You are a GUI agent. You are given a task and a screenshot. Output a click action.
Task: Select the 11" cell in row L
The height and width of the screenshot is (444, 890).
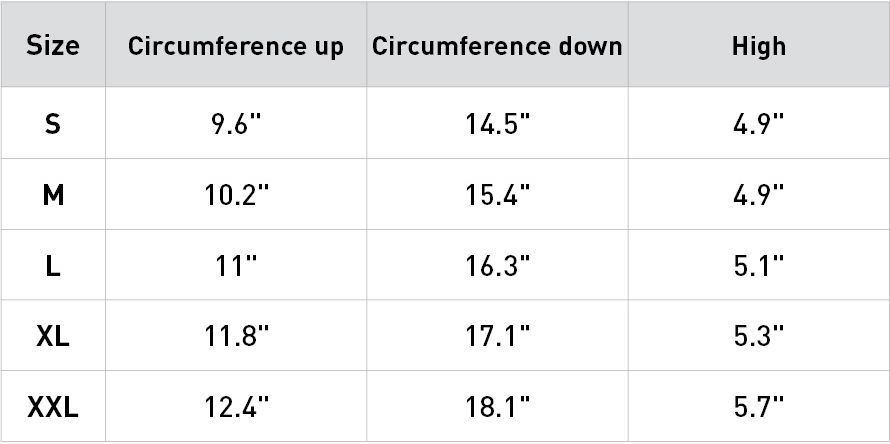(x=236, y=266)
